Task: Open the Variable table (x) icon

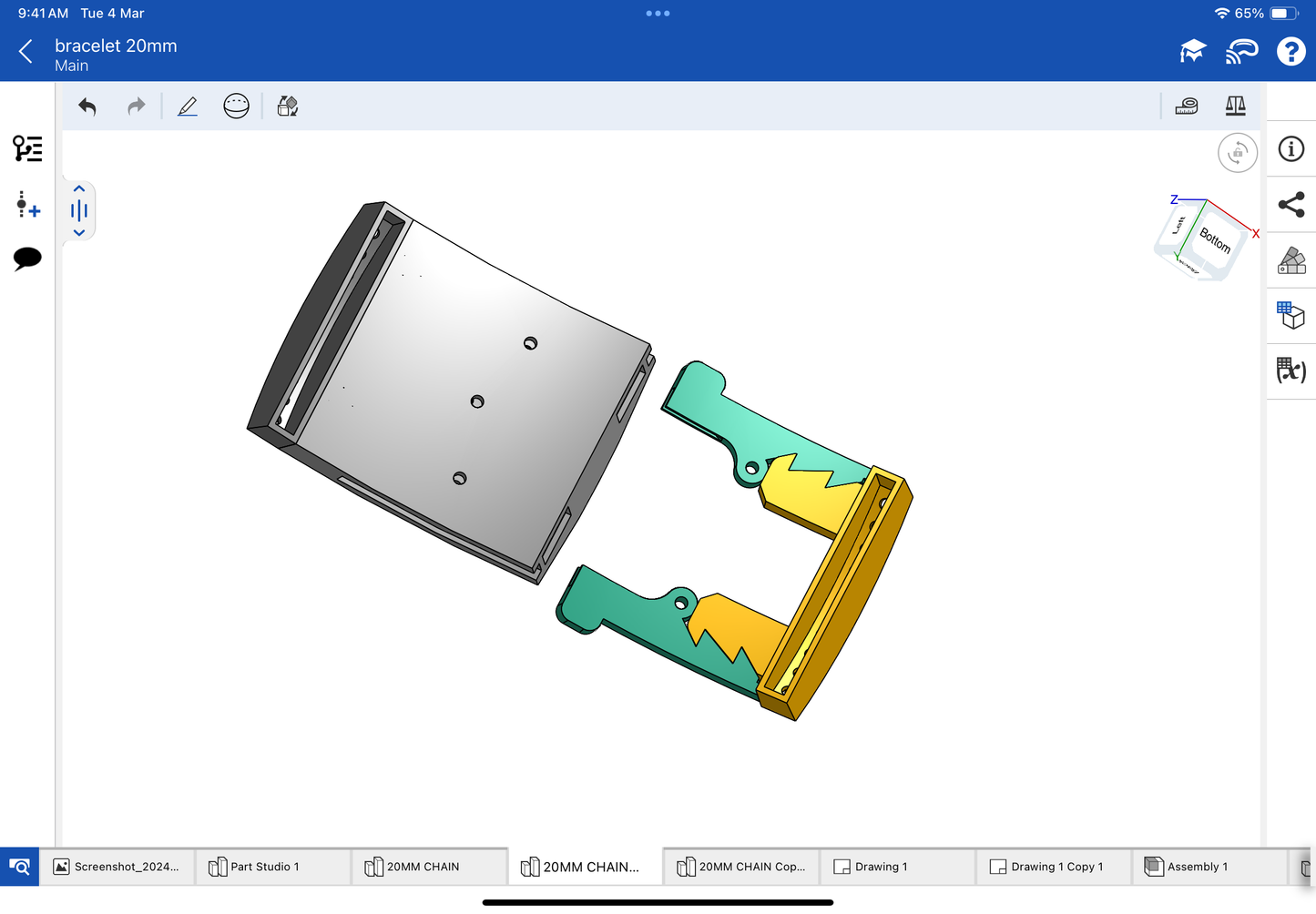Action: 1291,370
